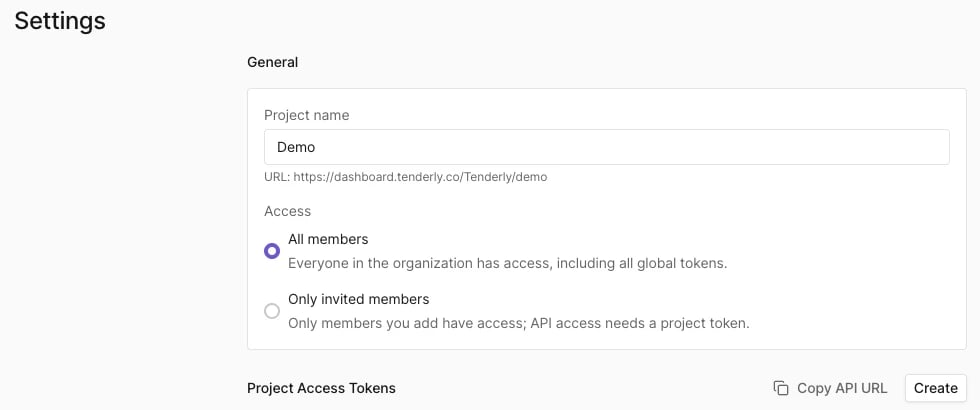Click the Project Access Tokens heading
Viewport: 980px width, 410px height.
click(321, 388)
